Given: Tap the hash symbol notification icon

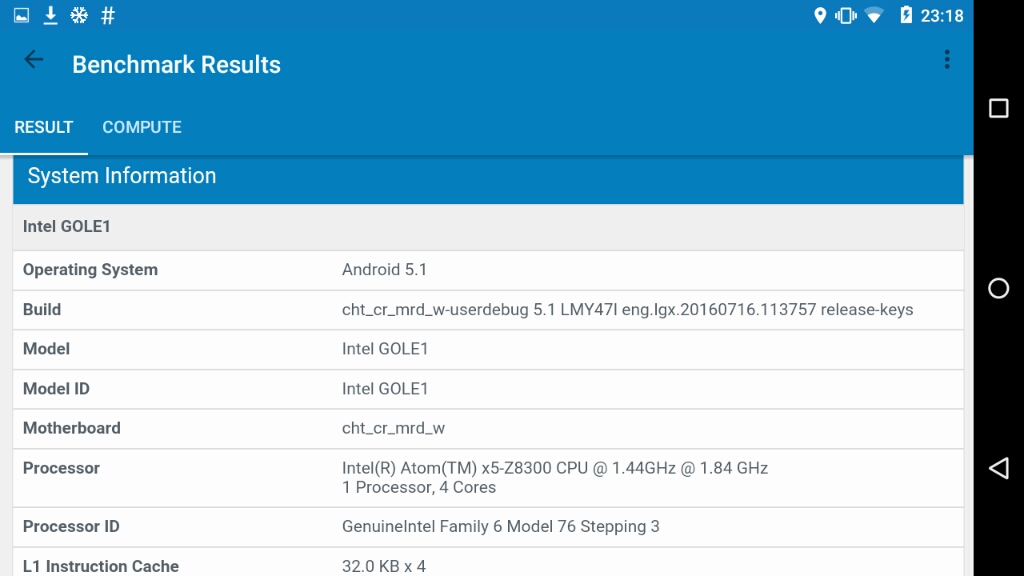Looking at the screenshot, I should pos(108,15).
